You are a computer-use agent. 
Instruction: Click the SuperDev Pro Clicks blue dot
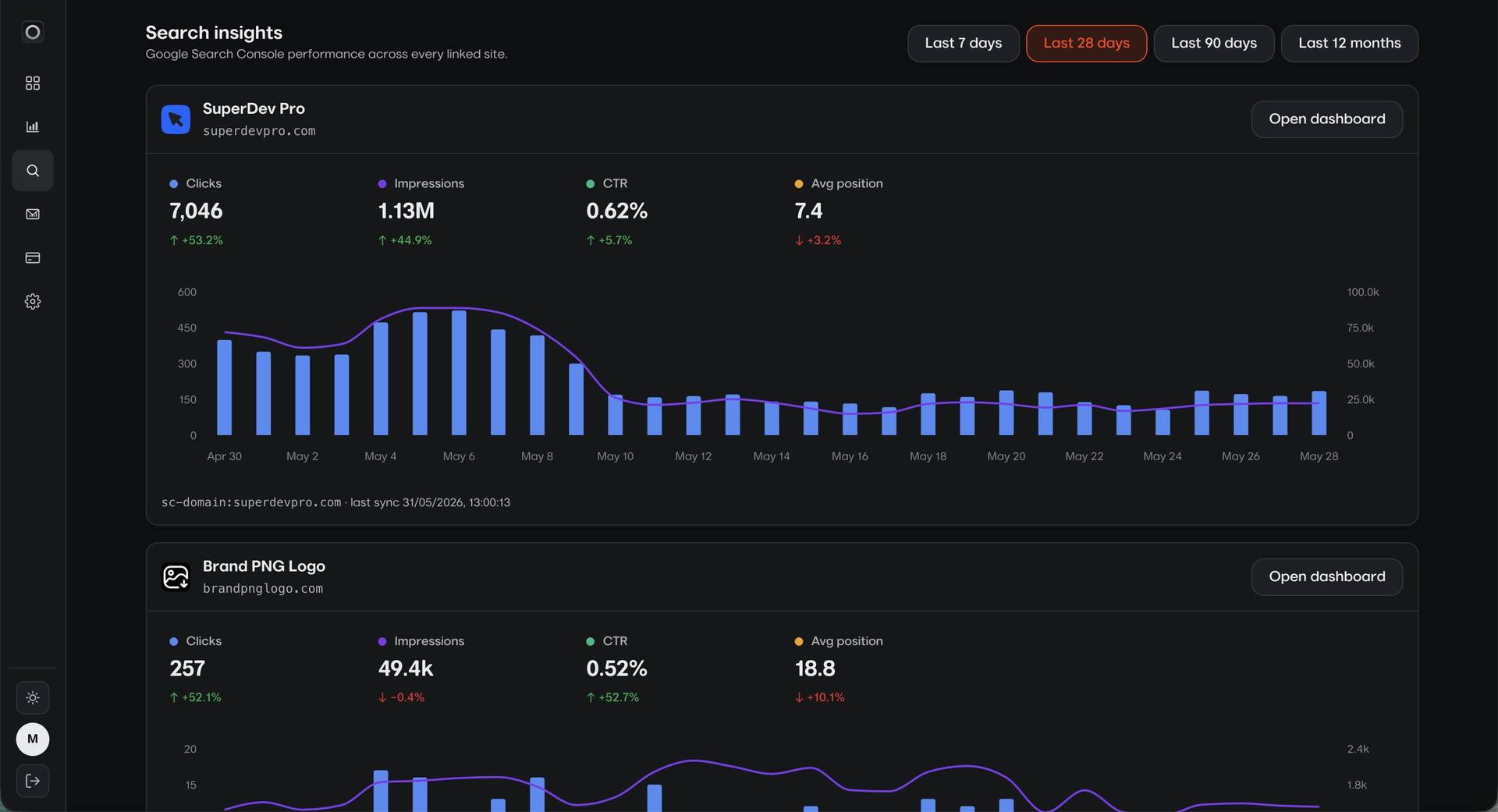tap(174, 184)
